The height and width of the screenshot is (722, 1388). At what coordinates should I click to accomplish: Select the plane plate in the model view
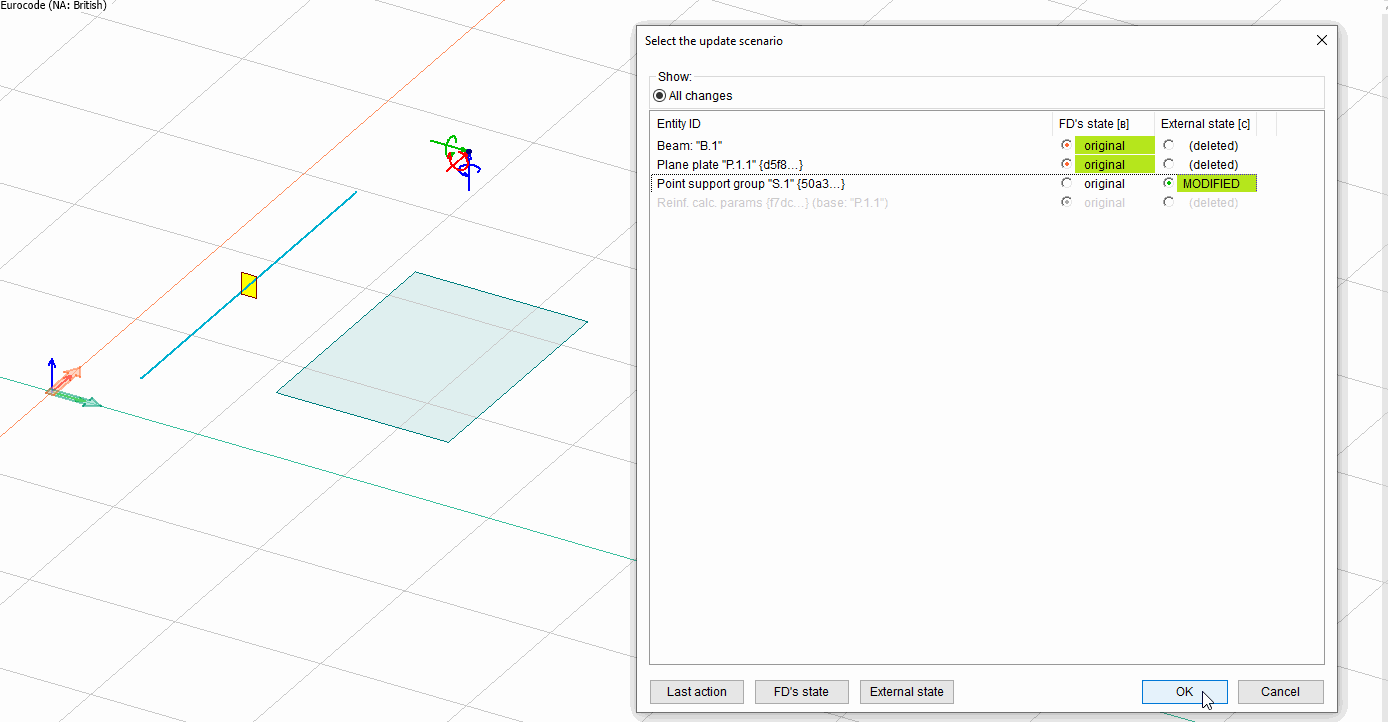[x=432, y=356]
